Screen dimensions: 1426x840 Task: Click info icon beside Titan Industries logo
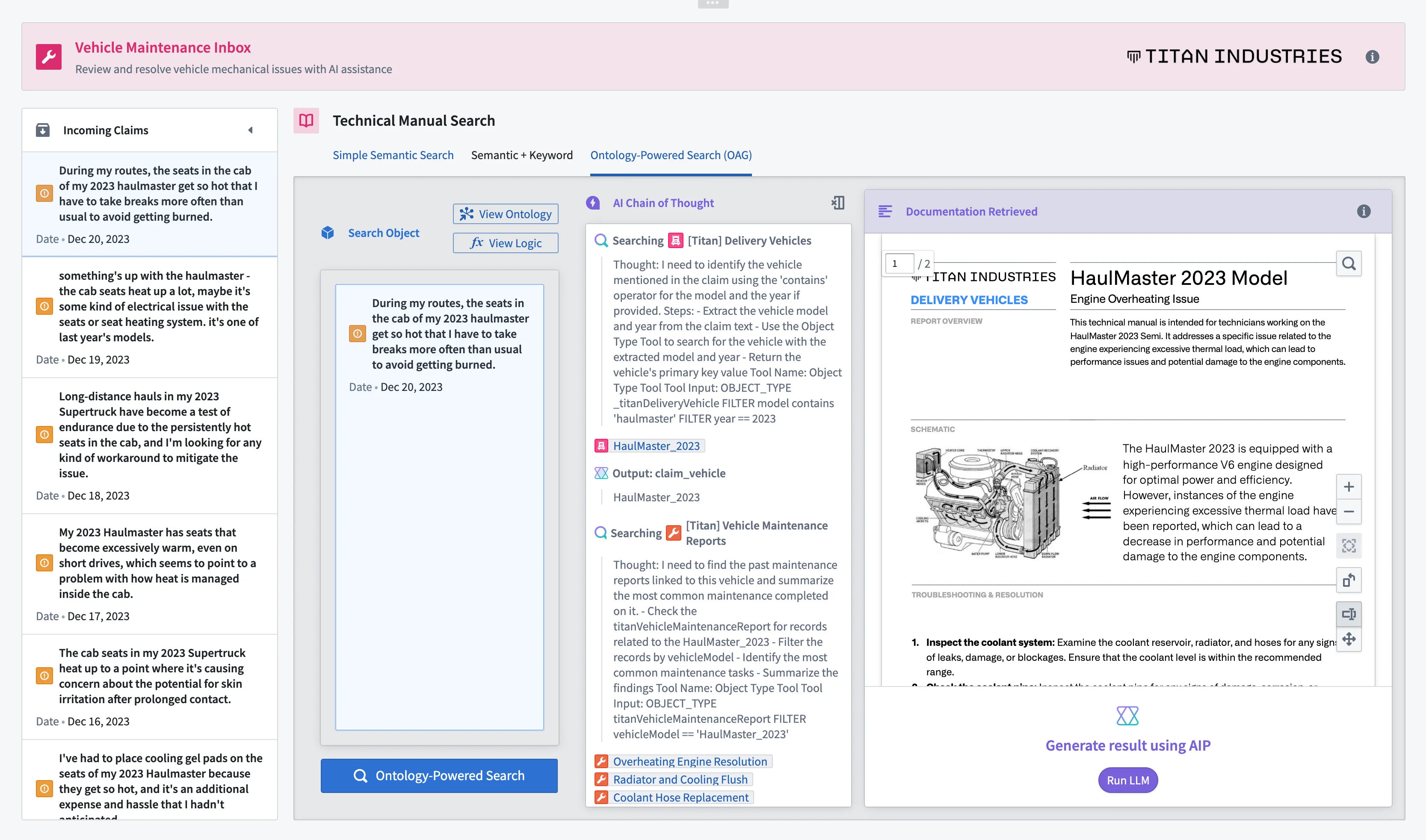point(1372,56)
